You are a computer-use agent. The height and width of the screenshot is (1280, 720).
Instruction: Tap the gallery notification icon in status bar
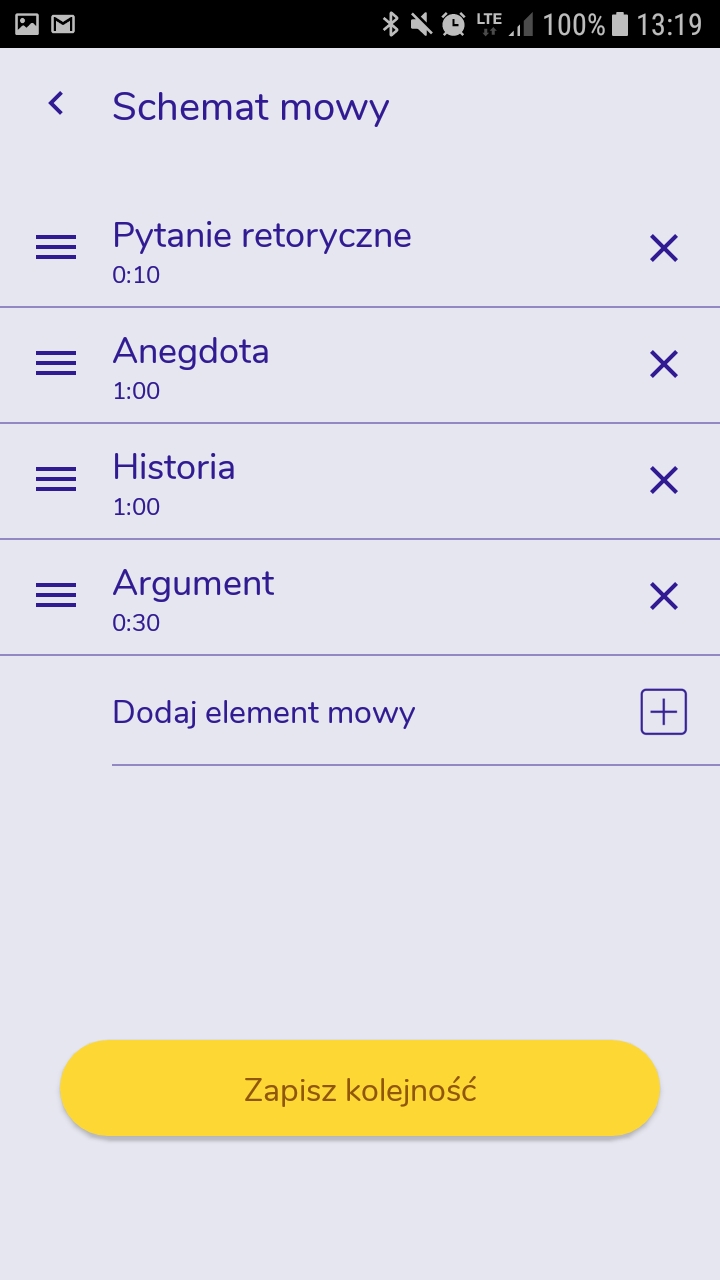pyautogui.click(x=27, y=24)
